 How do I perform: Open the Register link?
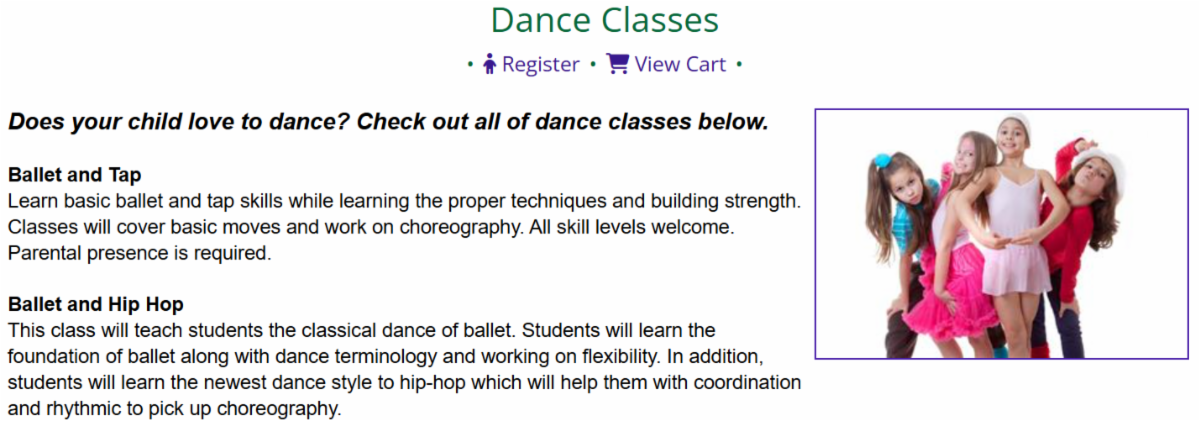tap(540, 64)
